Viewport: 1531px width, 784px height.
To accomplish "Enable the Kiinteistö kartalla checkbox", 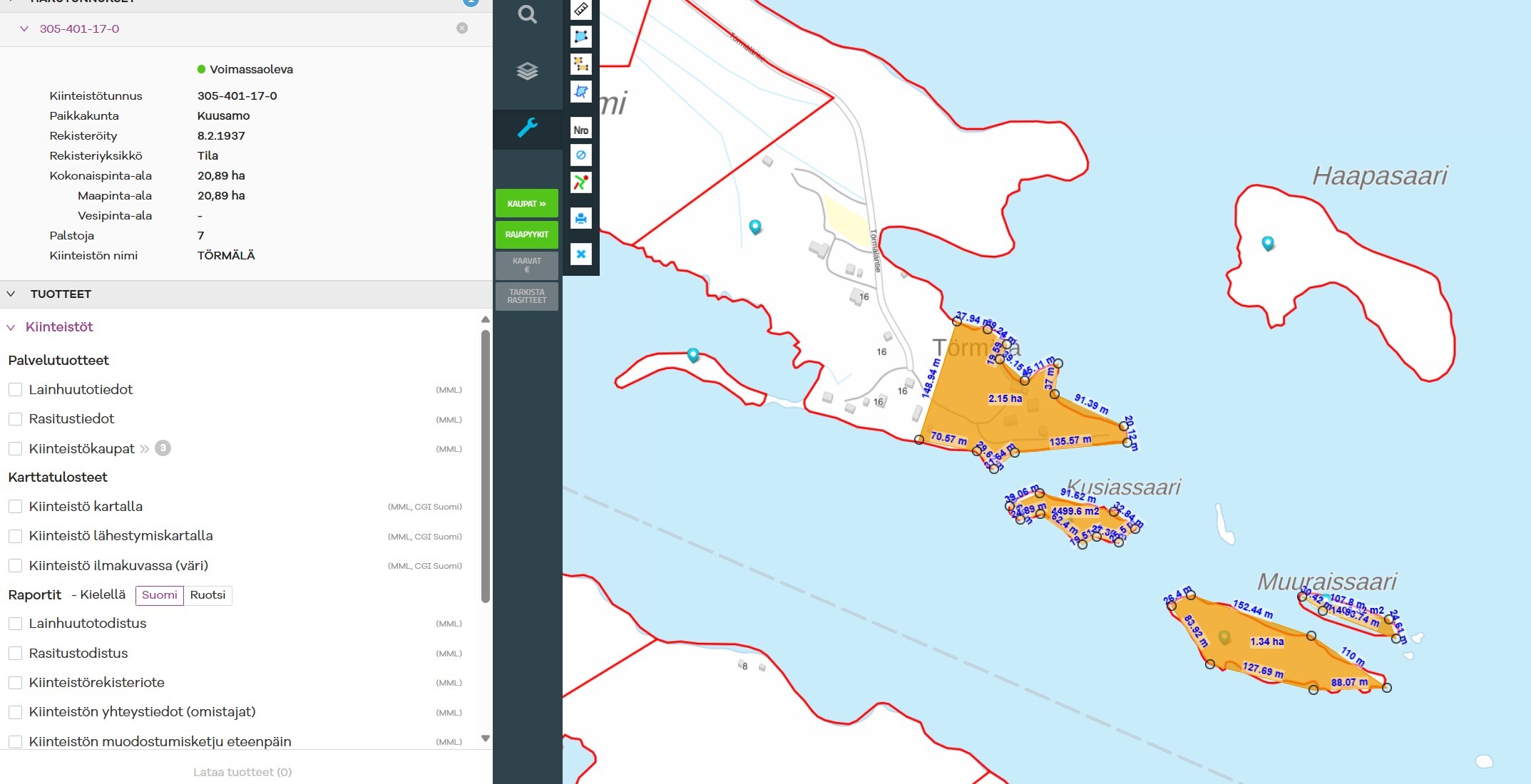I will coord(15,507).
